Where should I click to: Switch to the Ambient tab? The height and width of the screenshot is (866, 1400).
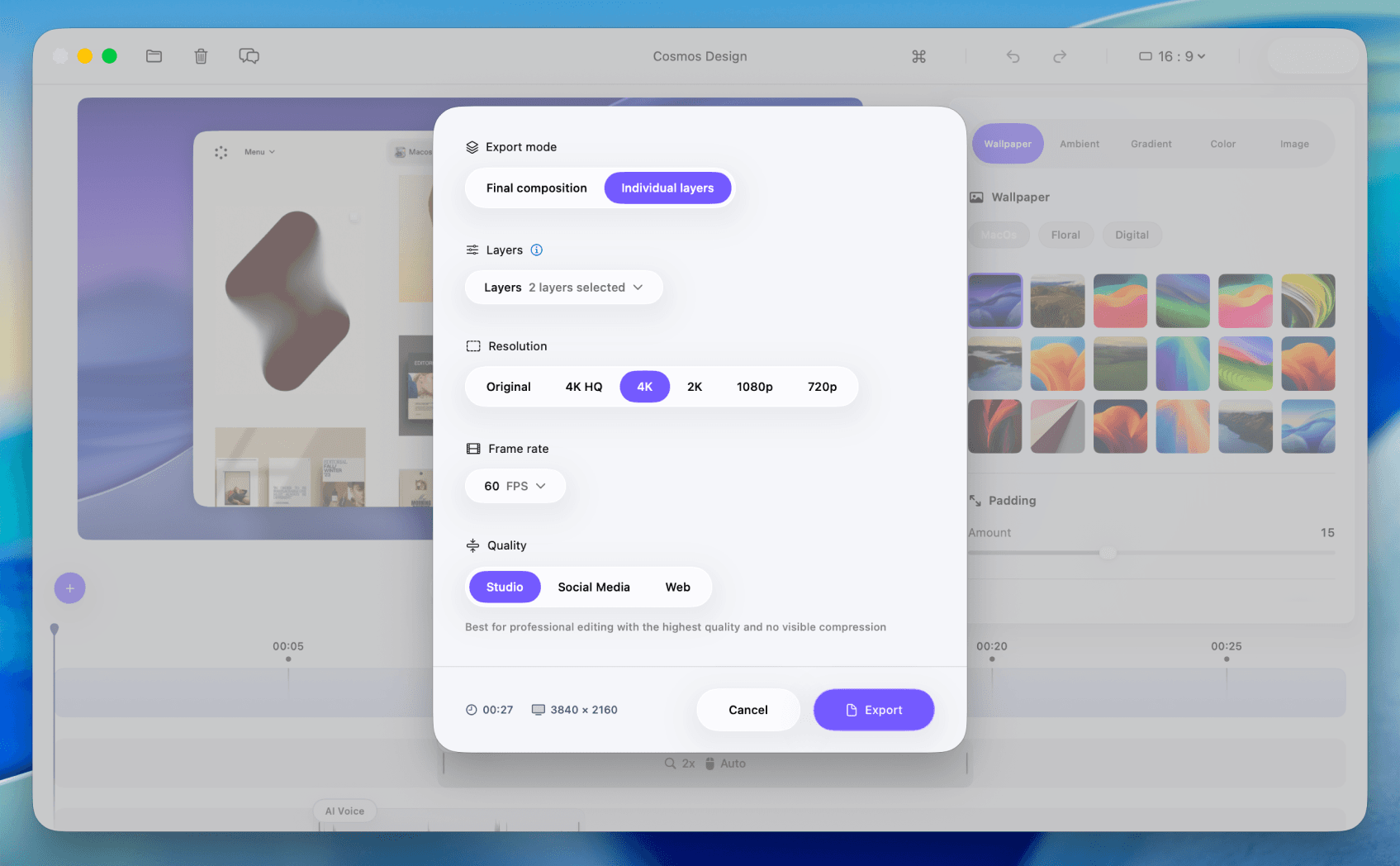click(1079, 143)
